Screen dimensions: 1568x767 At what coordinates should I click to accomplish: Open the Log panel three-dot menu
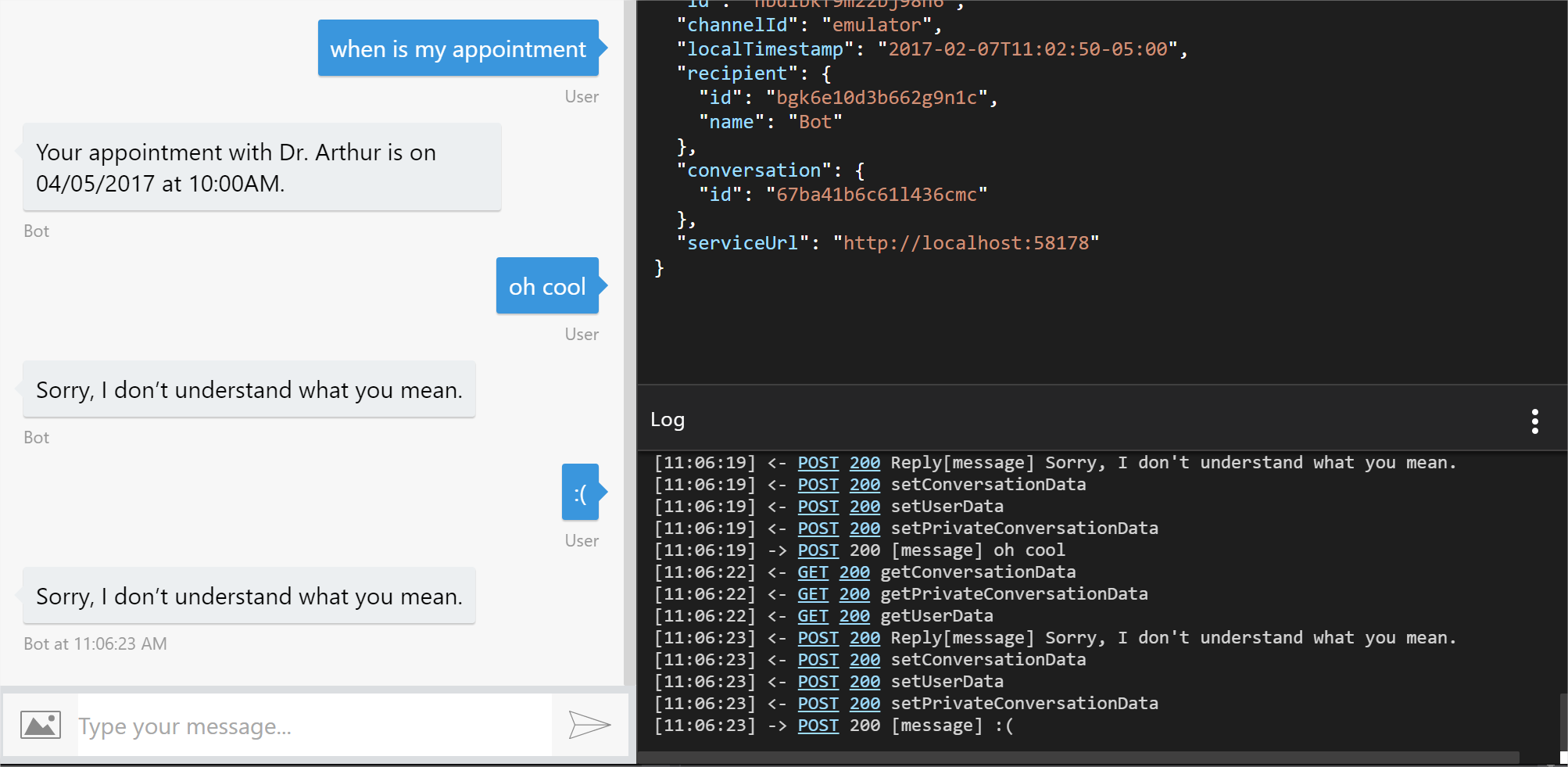click(x=1535, y=421)
